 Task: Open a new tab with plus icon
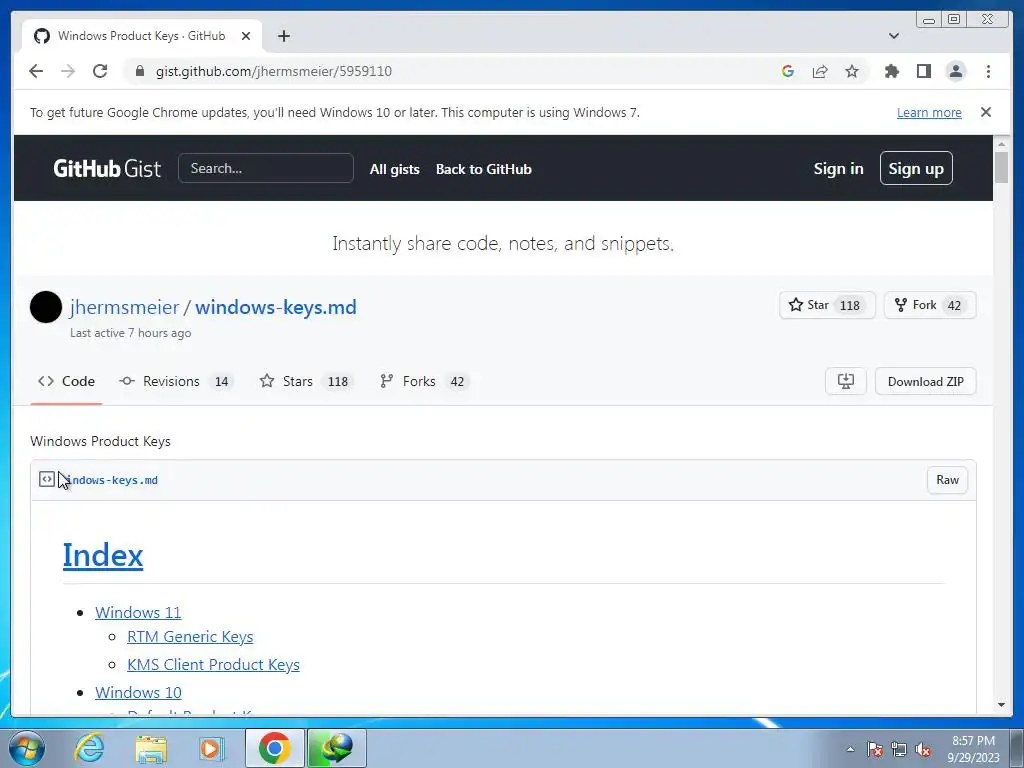[283, 36]
